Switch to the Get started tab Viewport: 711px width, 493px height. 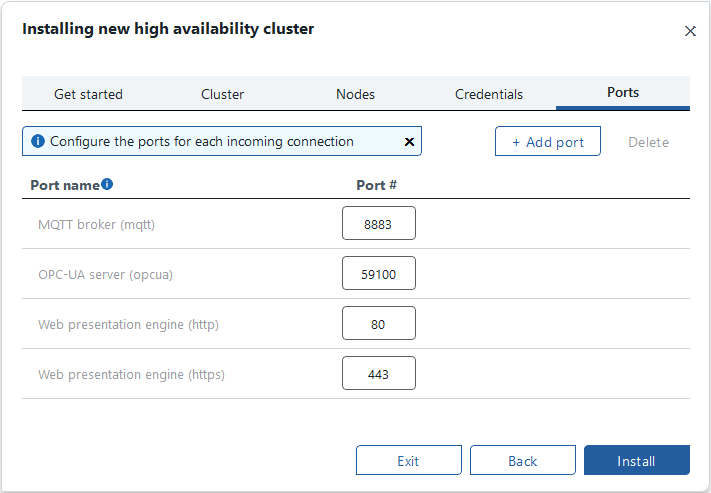coord(88,94)
